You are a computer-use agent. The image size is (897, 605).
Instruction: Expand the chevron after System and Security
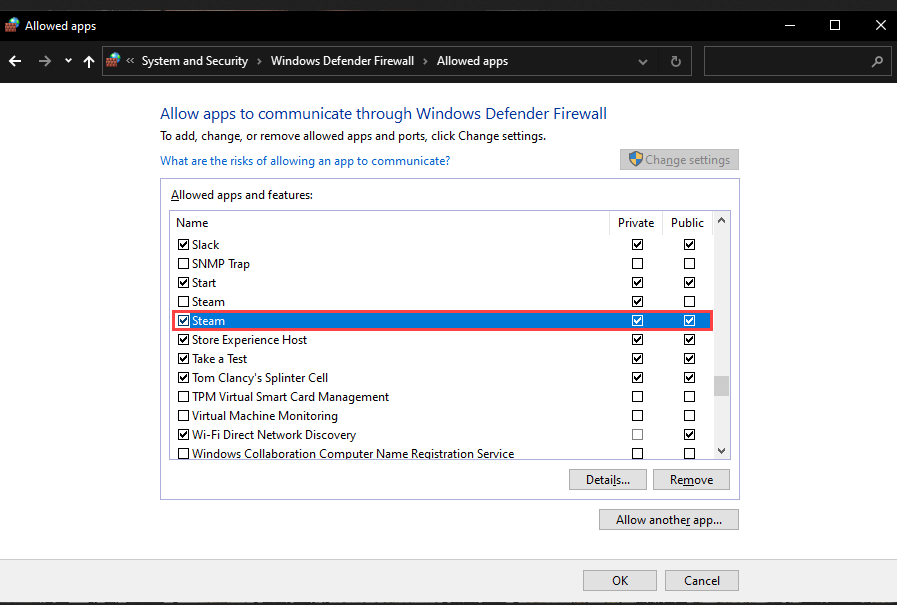click(x=259, y=62)
